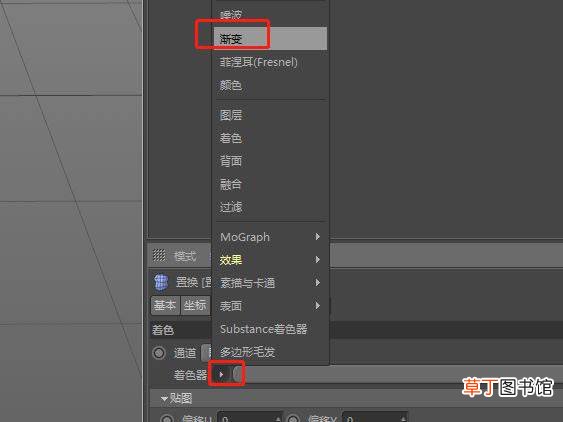Expand the 素描与卡通 submenu arrow
Image resolution: width=563 pixels, height=422 pixels.
(317, 283)
